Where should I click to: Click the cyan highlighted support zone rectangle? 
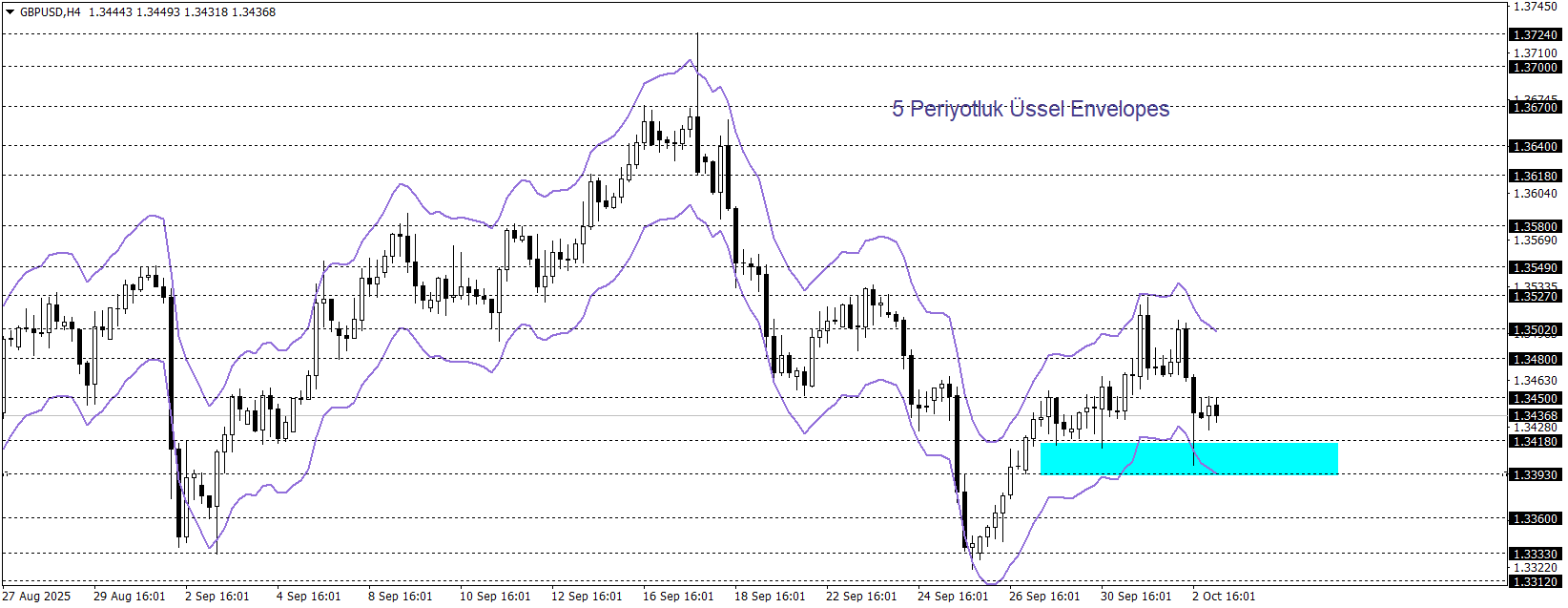pos(1188,458)
